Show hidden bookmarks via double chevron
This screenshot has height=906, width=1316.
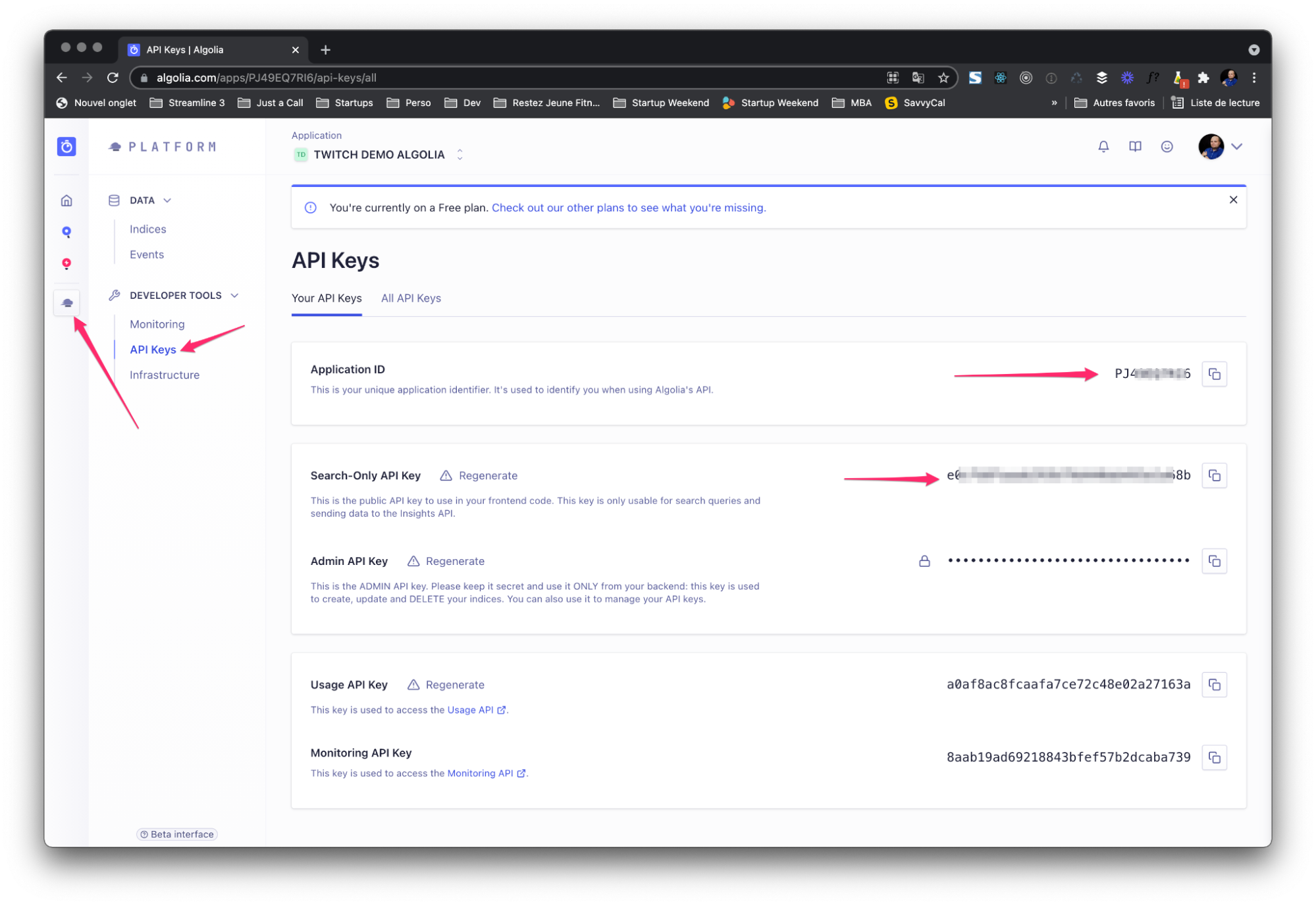pos(1054,103)
